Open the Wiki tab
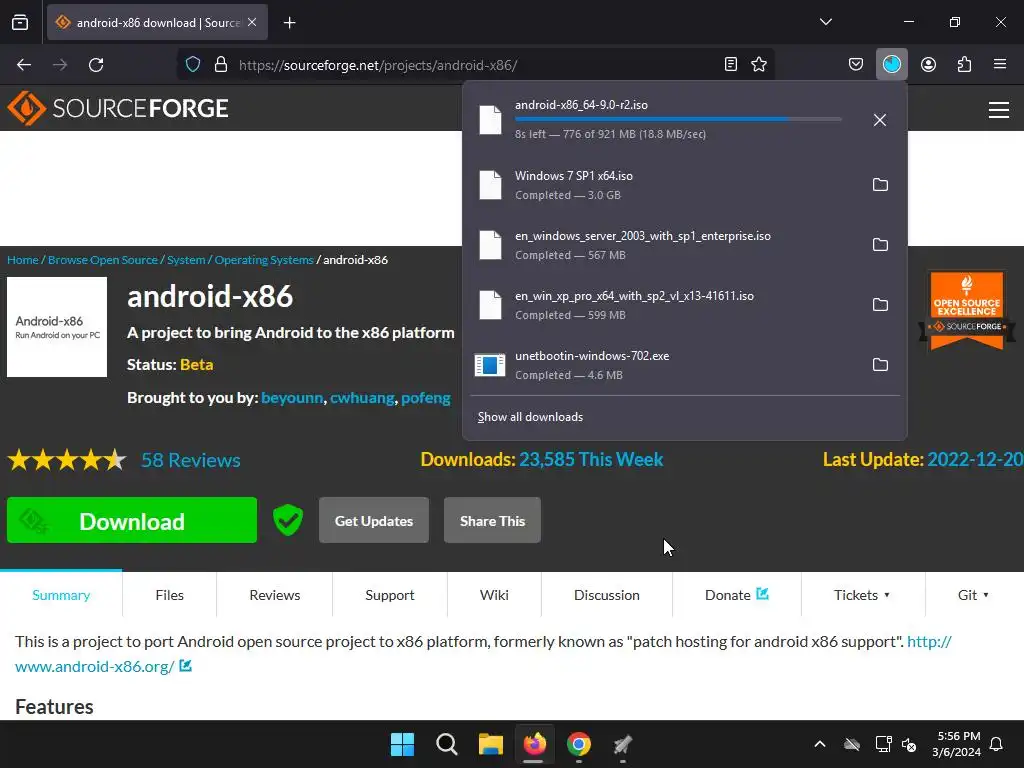This screenshot has width=1024, height=768. coord(494,595)
